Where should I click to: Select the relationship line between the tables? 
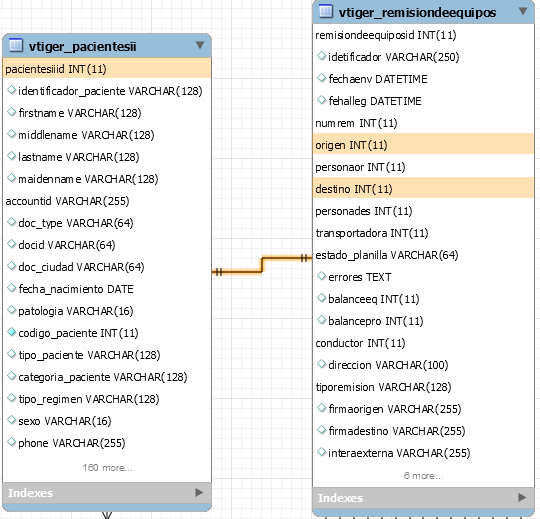tap(262, 264)
